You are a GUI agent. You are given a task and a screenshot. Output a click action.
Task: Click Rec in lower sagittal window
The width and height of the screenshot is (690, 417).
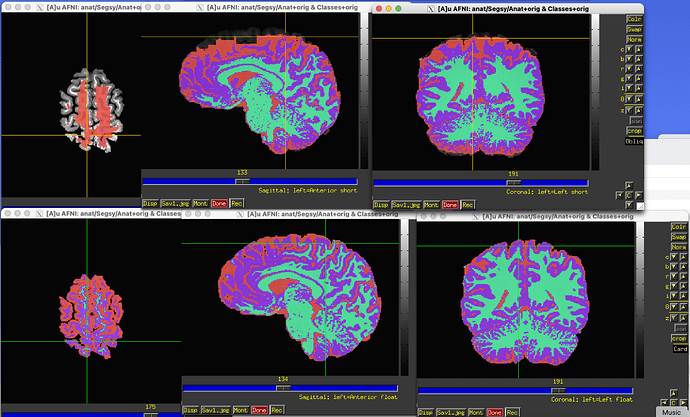click(277, 410)
